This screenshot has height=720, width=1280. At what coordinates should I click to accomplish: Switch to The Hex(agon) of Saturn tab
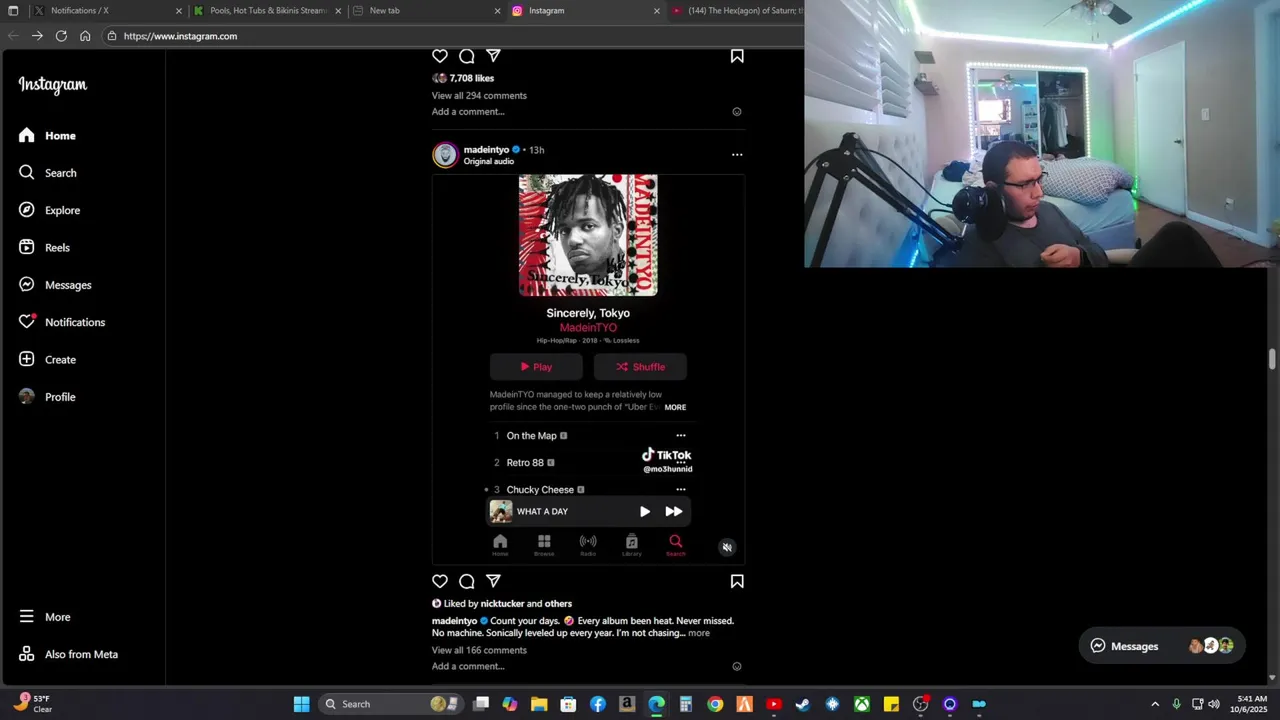click(x=737, y=10)
